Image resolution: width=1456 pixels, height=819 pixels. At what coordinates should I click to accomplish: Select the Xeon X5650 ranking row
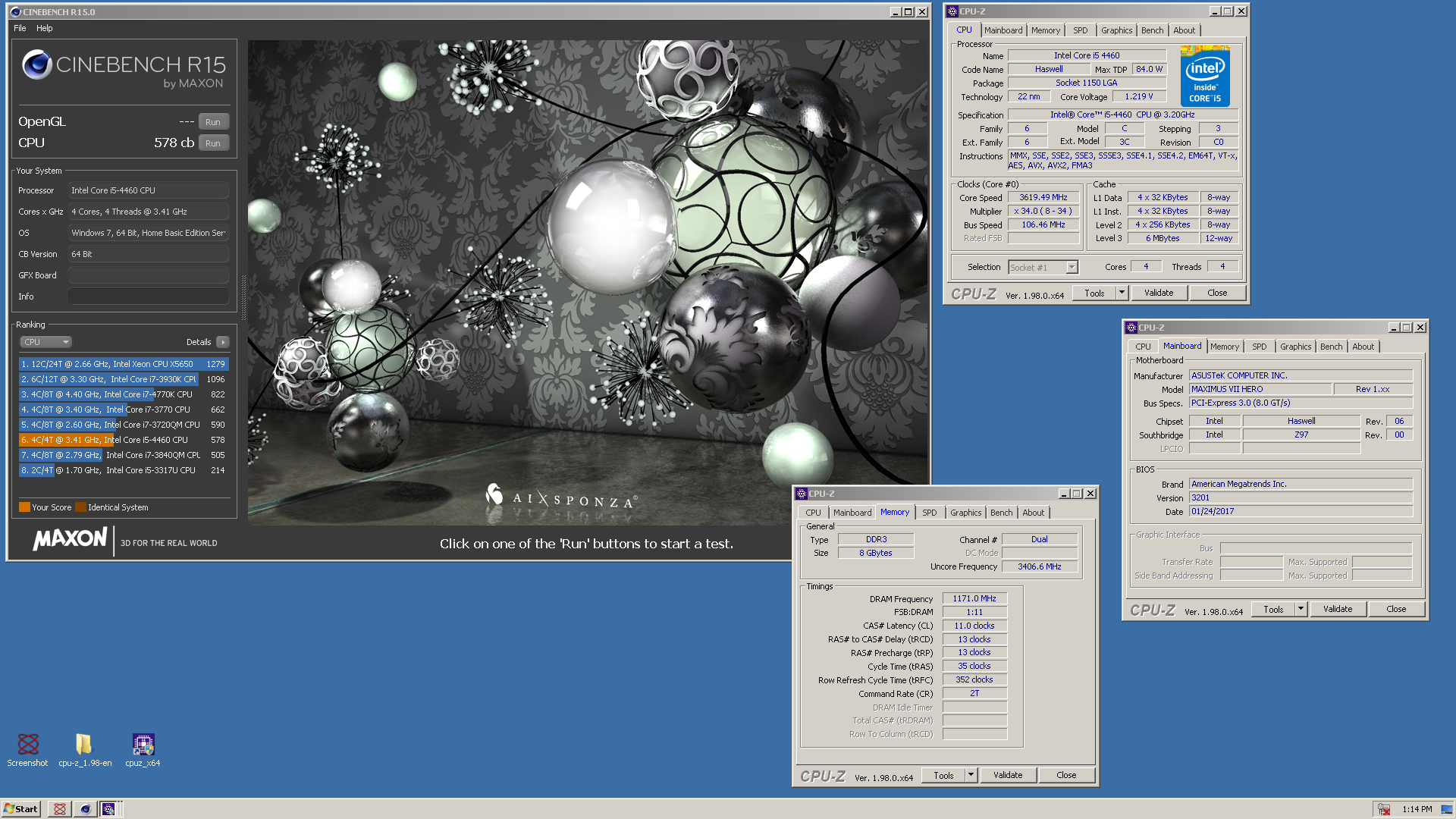point(124,364)
